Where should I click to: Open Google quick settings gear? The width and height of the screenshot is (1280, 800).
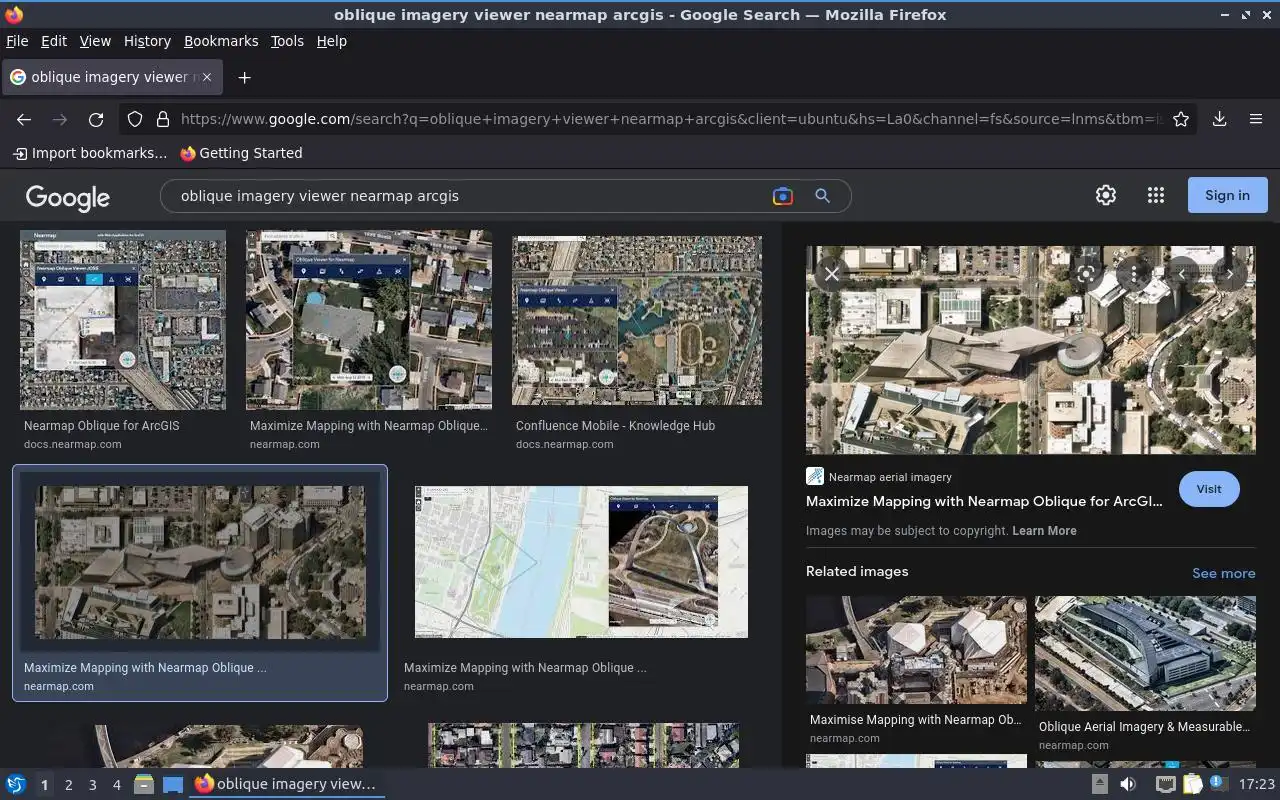click(x=1105, y=195)
